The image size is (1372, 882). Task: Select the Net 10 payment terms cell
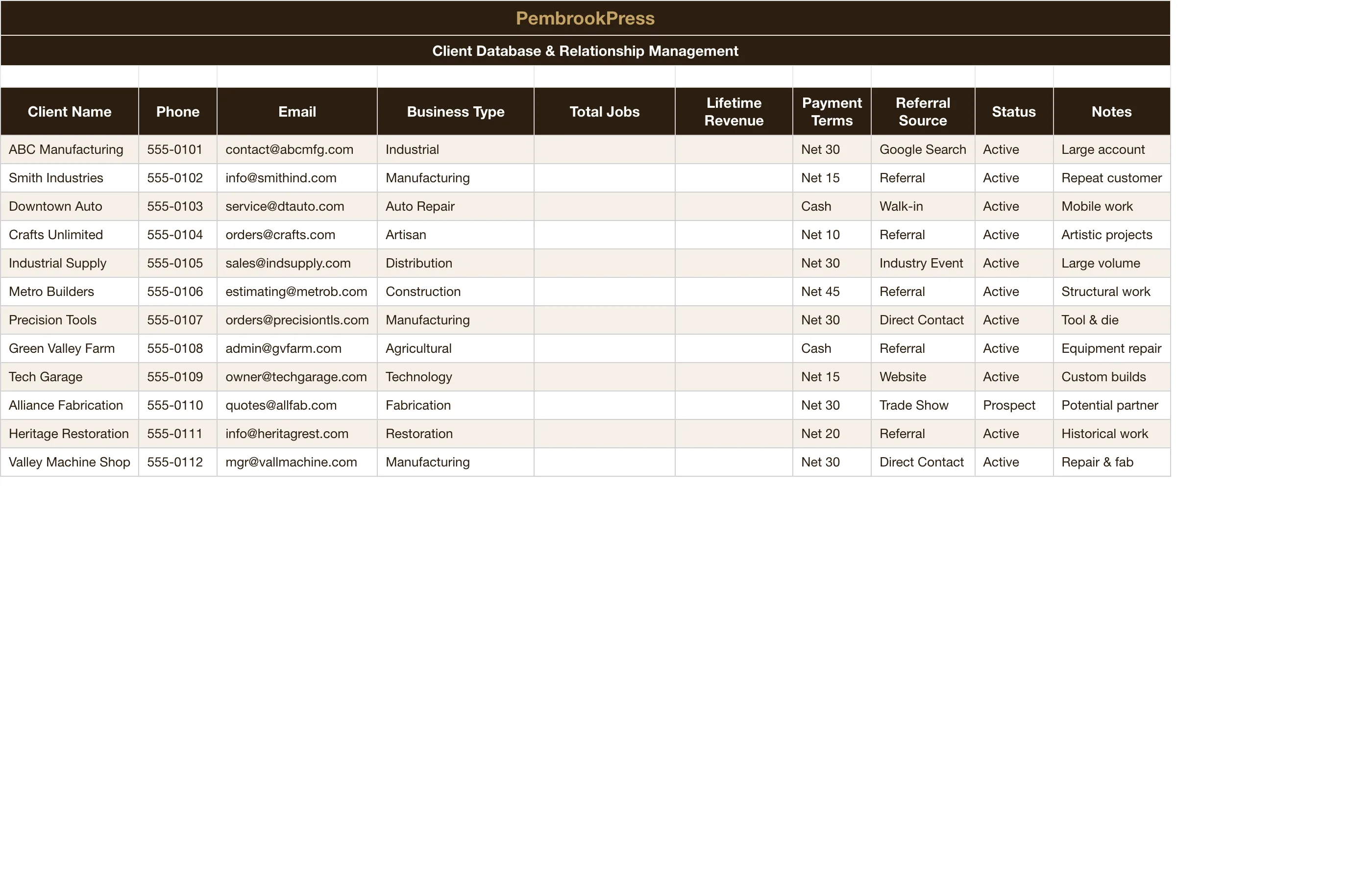pos(832,235)
